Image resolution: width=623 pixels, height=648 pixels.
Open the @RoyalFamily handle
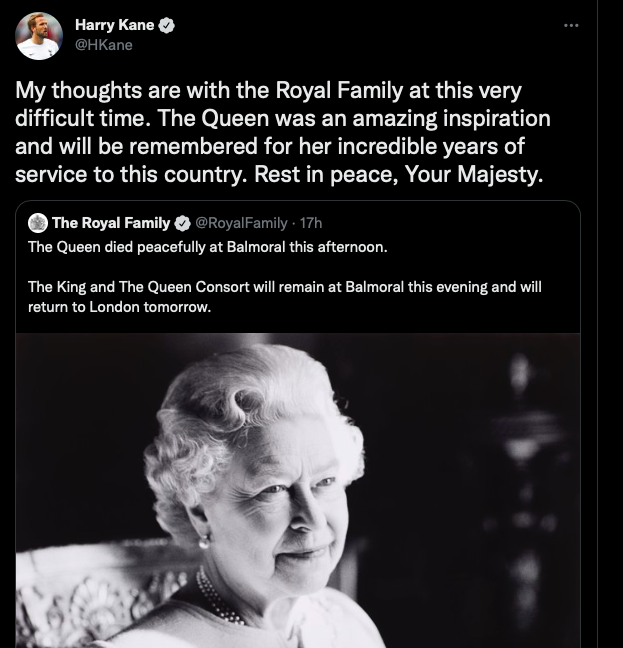point(241,222)
